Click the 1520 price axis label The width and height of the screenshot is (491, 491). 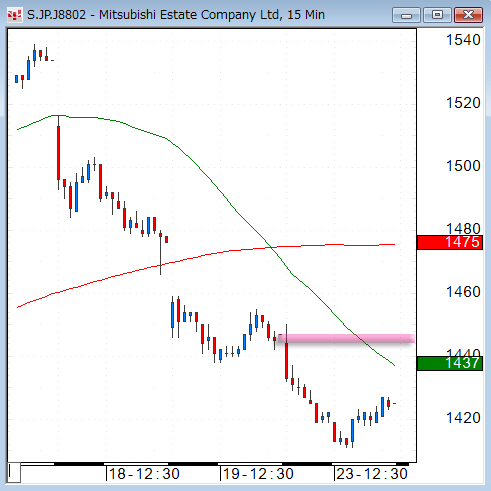pos(463,103)
